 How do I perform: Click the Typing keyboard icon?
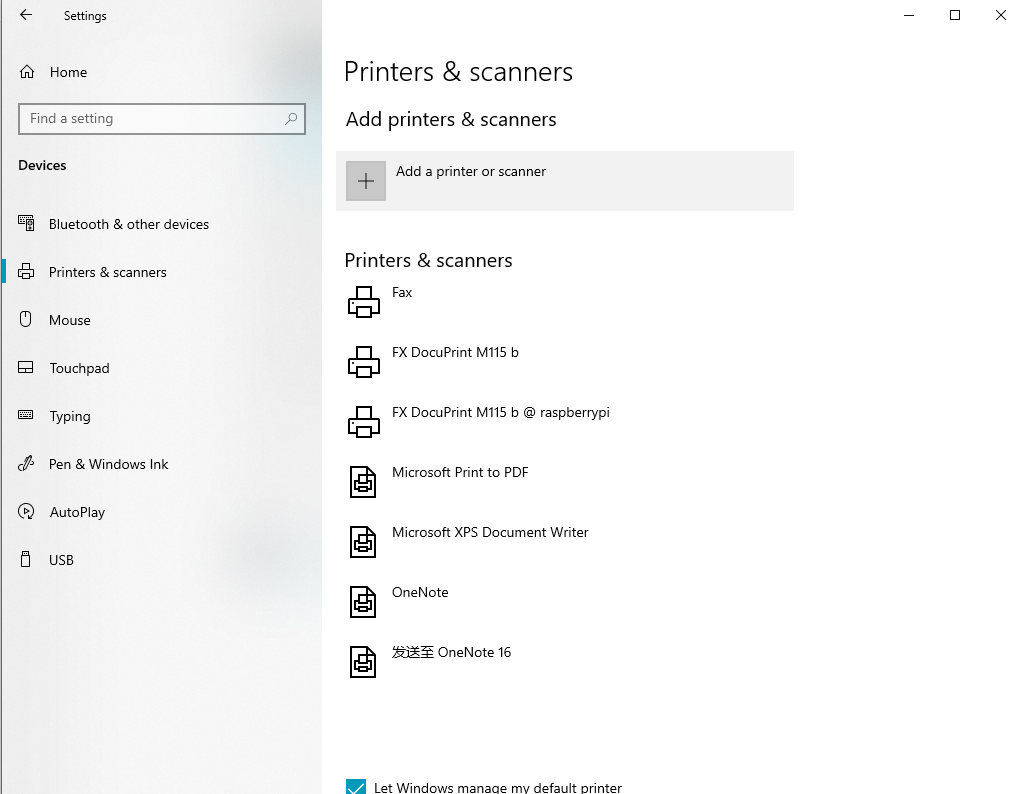point(25,415)
